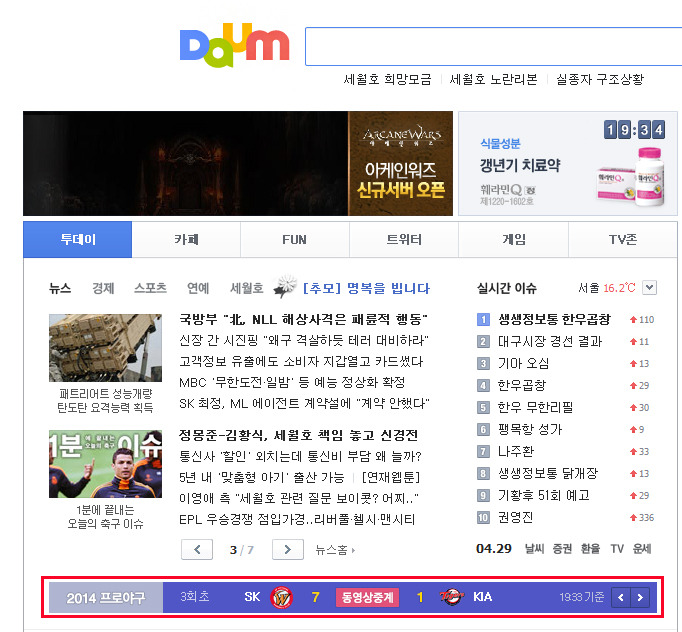Open trending issue 대구시장 경선 결과

550,341
